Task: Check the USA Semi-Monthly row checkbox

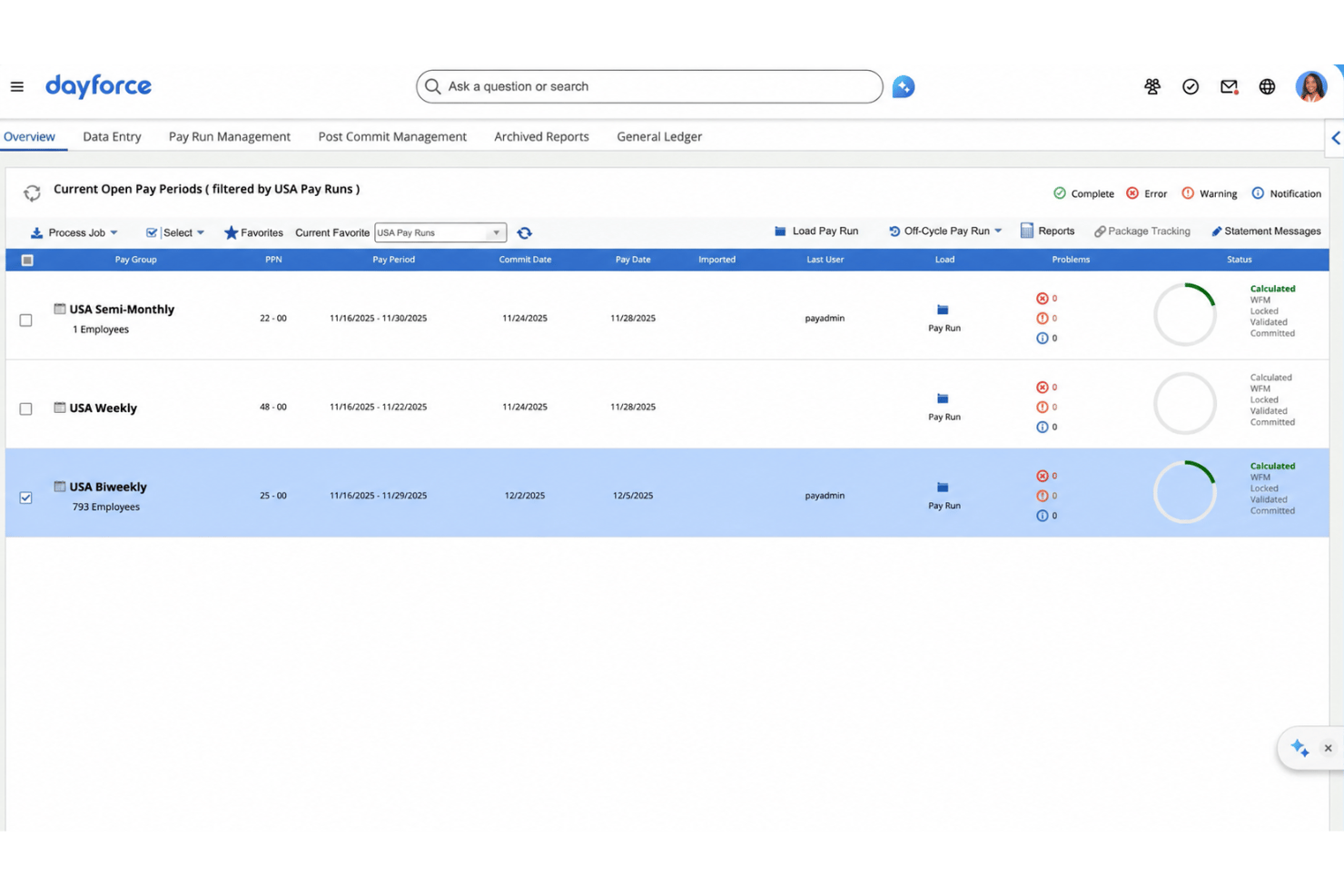Action: point(25,320)
